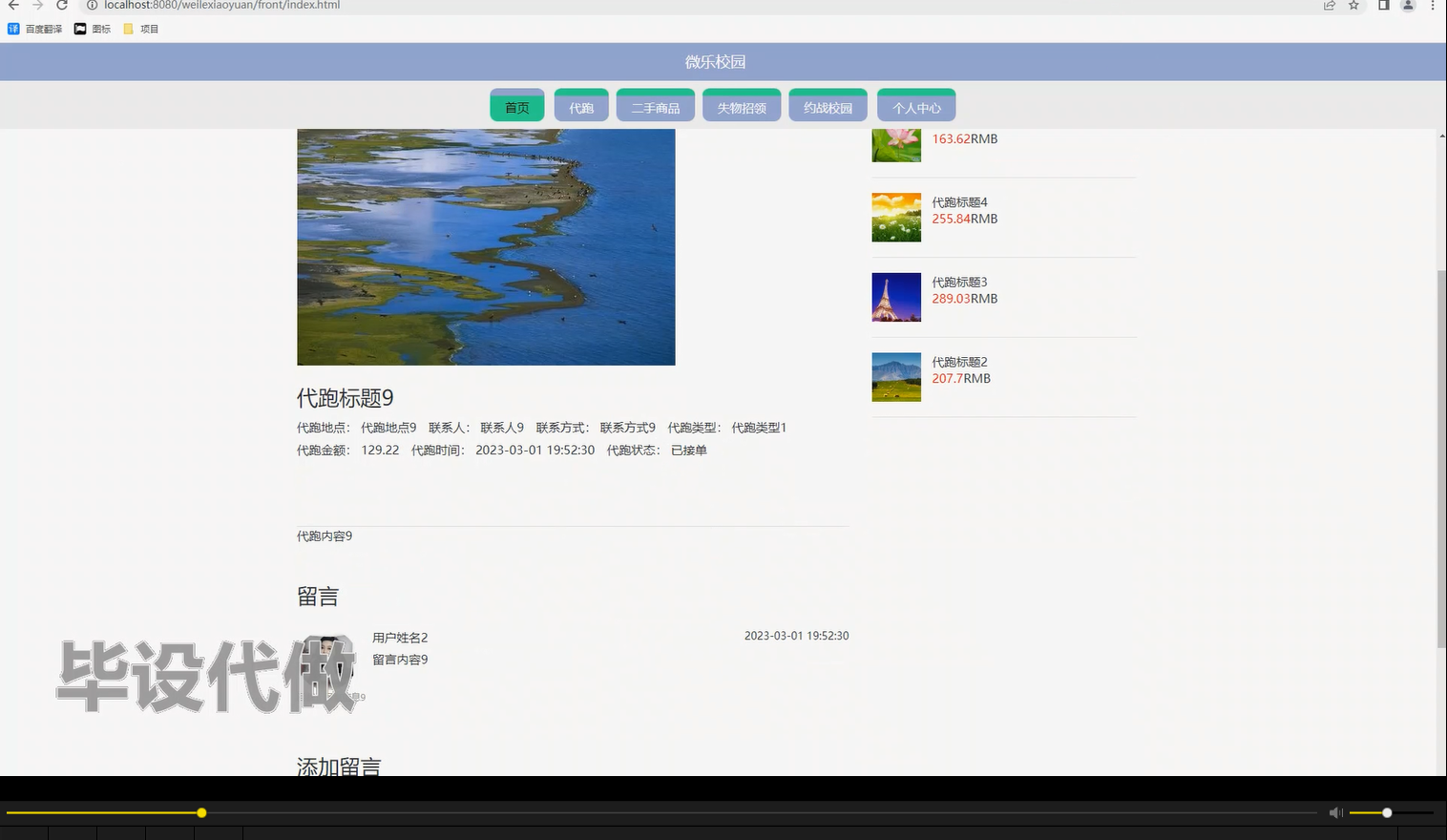This screenshot has height=840, width=1447.
Task: Open the browser three-dot settings menu
Action: click(1434, 6)
